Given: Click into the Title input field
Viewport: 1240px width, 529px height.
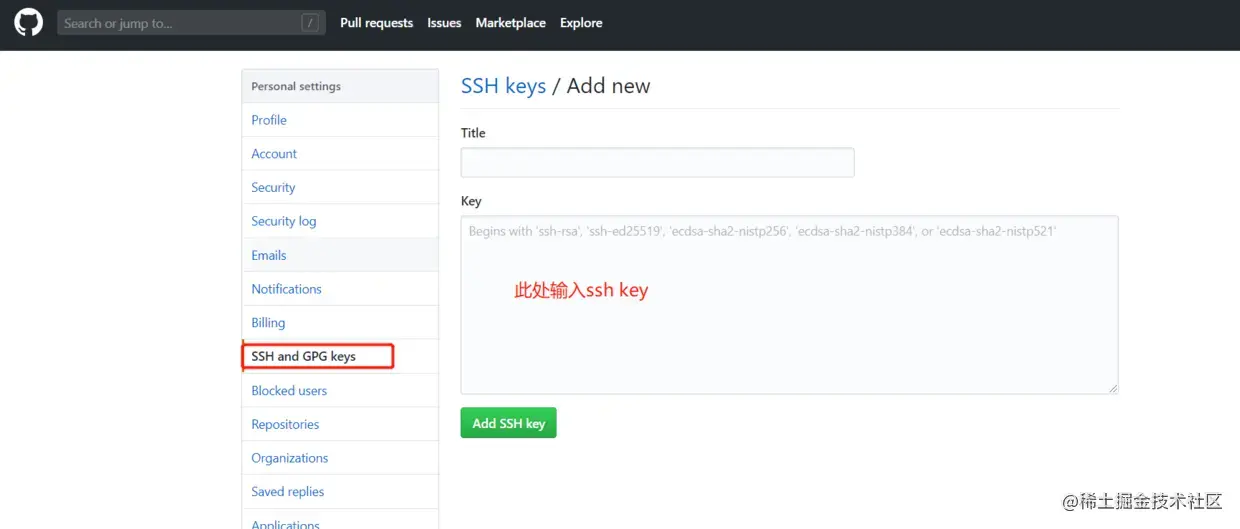Looking at the screenshot, I should coord(657,162).
